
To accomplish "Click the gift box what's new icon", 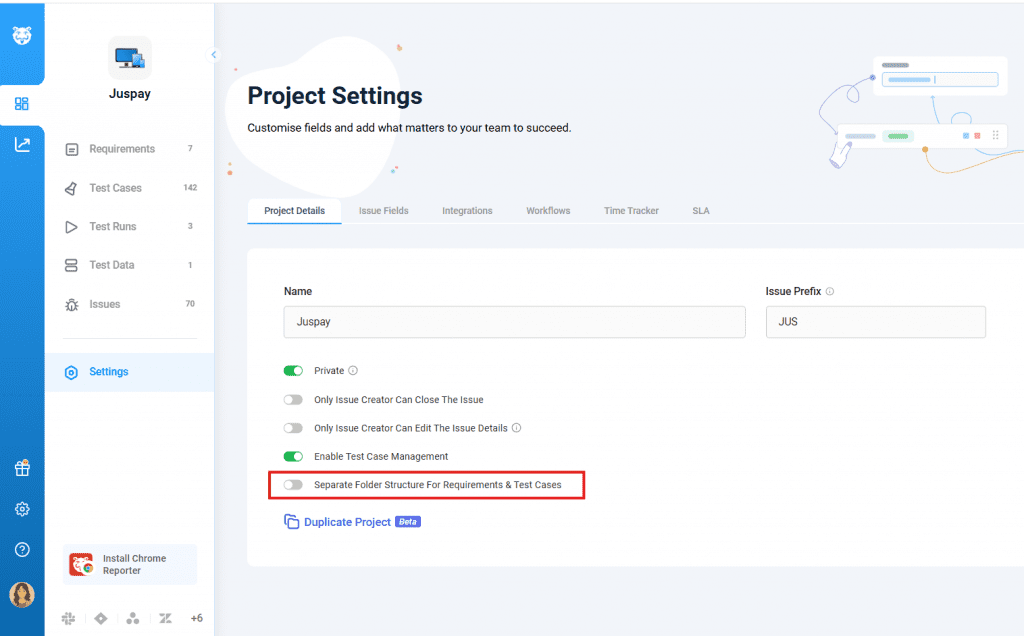I will click(22, 468).
